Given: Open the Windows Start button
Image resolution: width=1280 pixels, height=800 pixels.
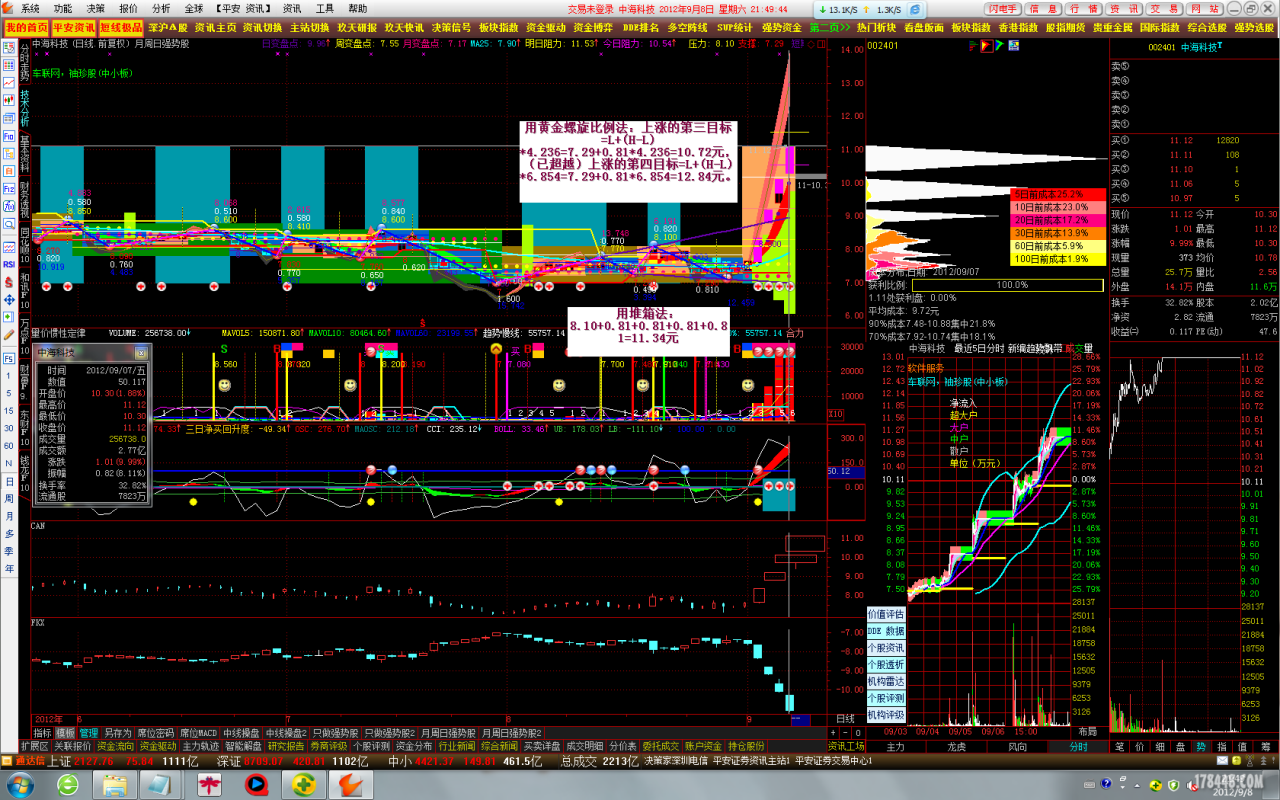Looking at the screenshot, I should click(x=19, y=784).
